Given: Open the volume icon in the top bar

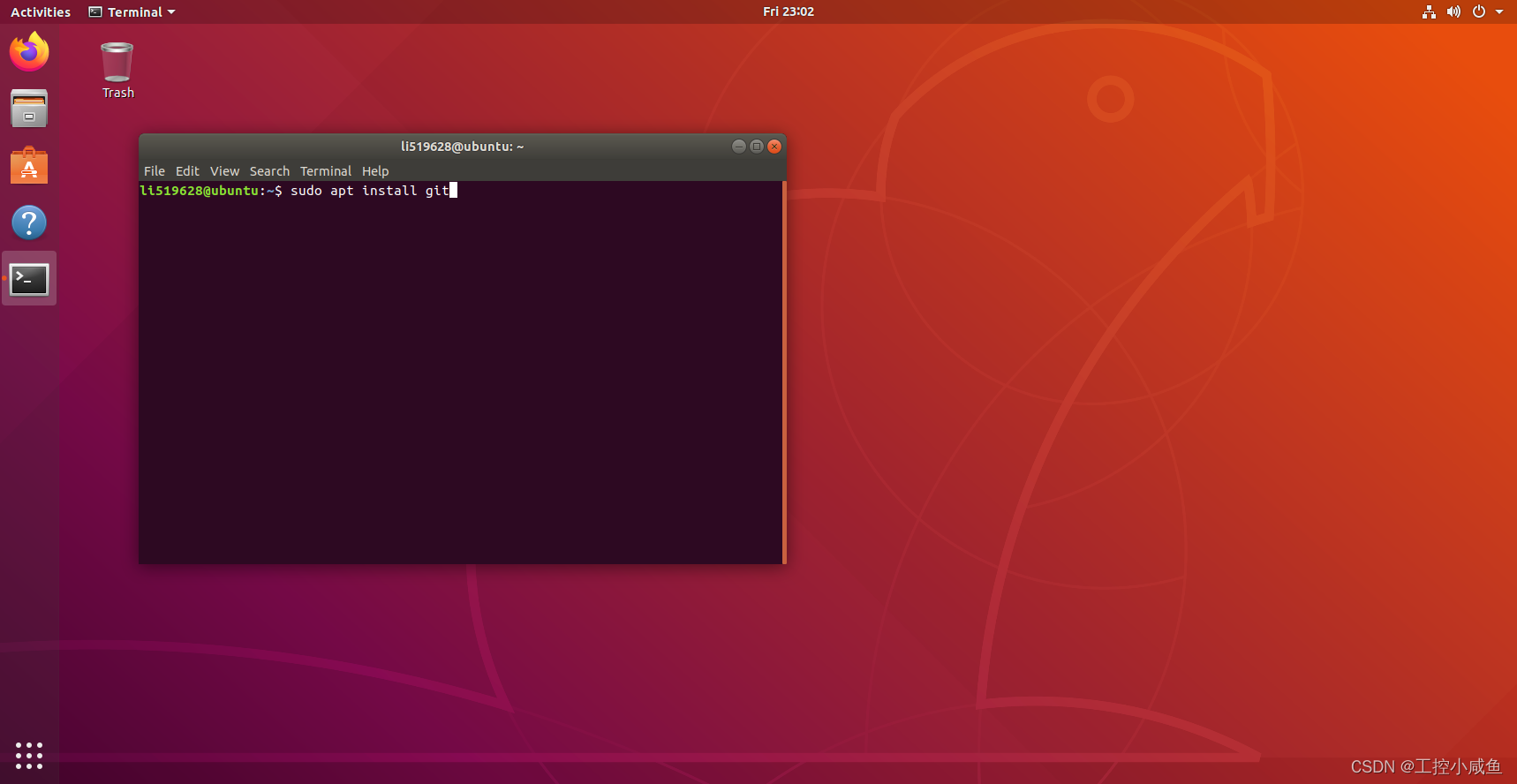Looking at the screenshot, I should tap(1453, 11).
